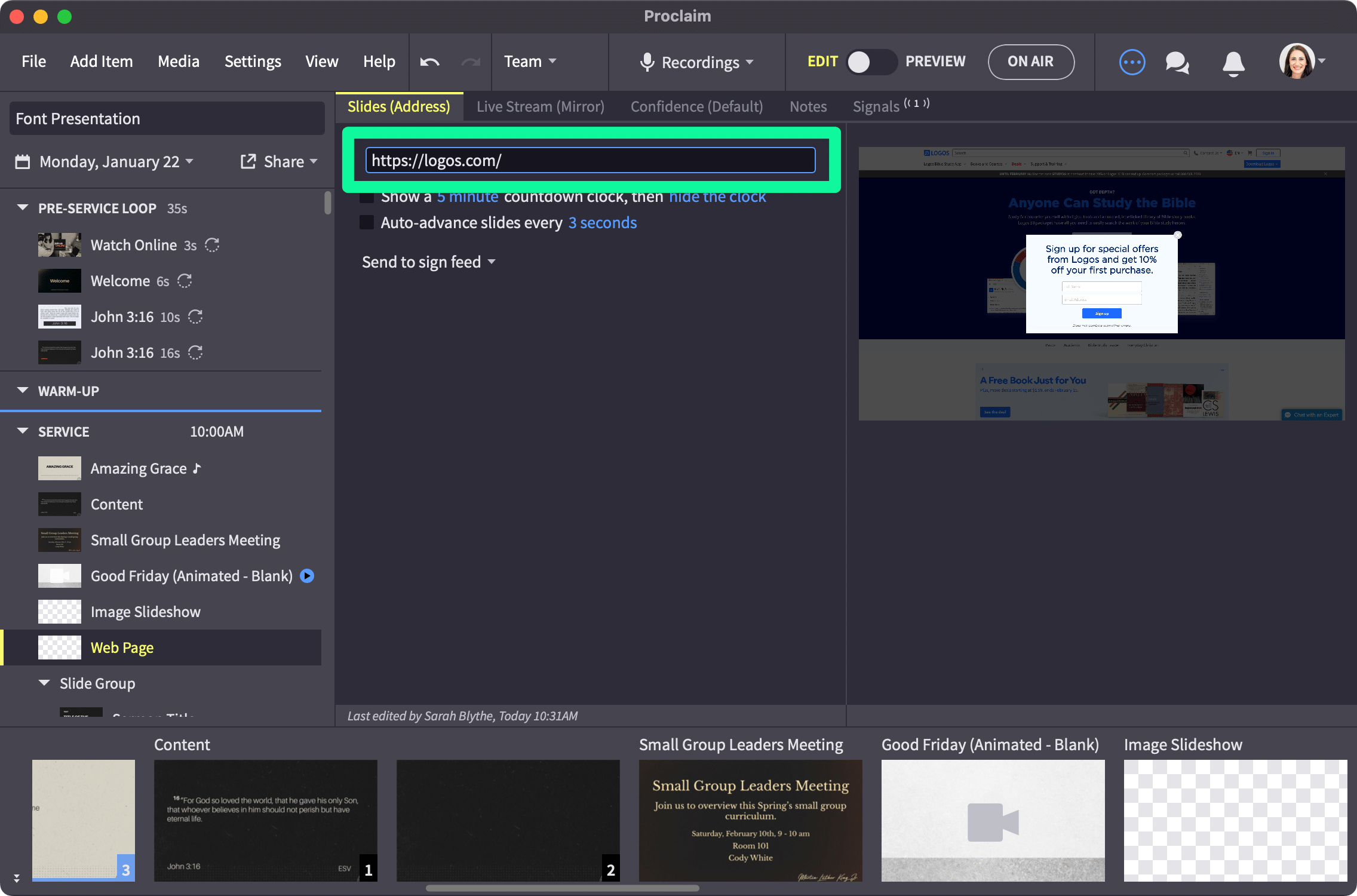The image size is (1357, 896).
Task: Open the chat conversations icon
Action: [x=1177, y=62]
